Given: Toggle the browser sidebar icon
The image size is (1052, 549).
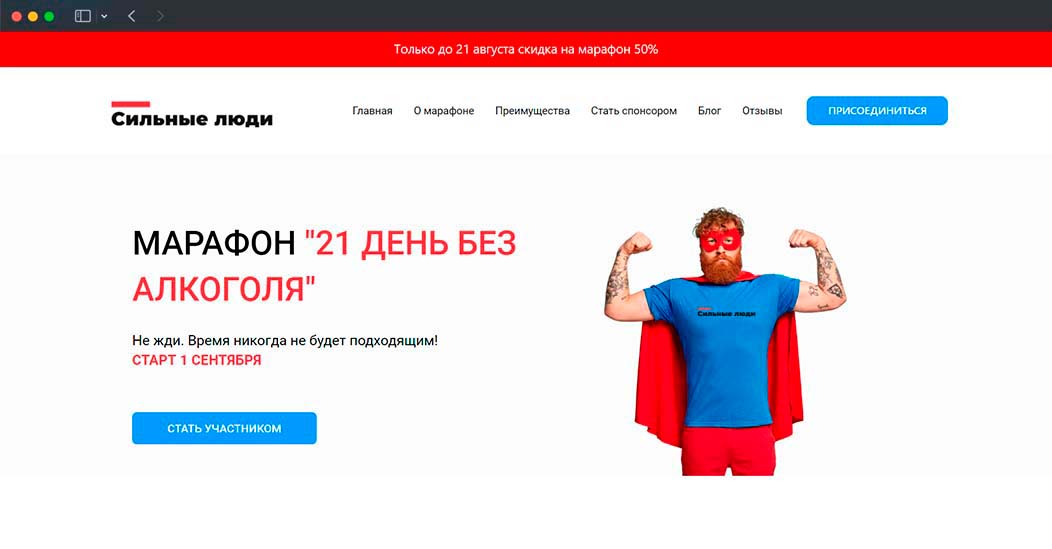Looking at the screenshot, I should point(83,16).
